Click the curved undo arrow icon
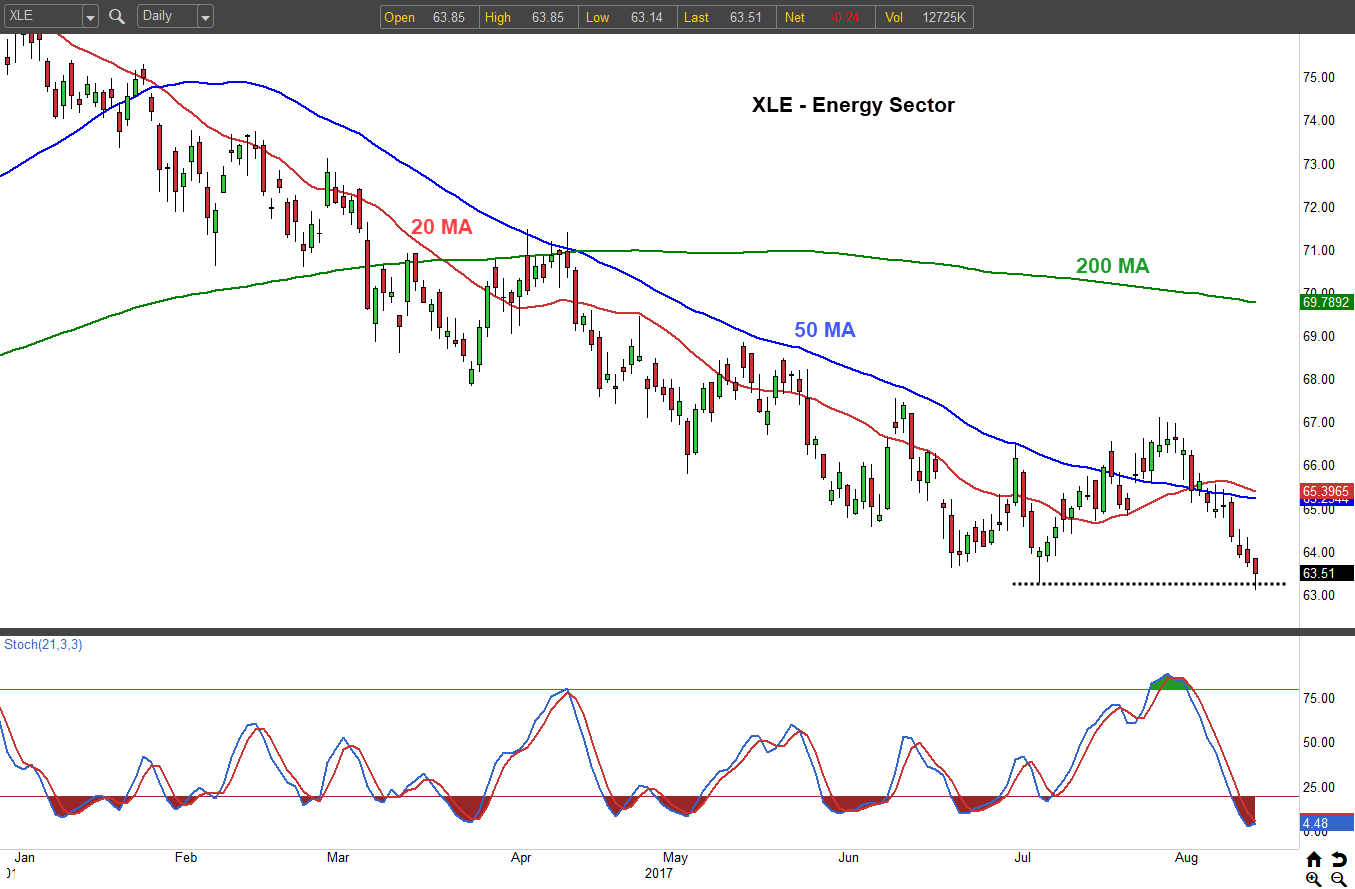The image size is (1355, 889). [x=1338, y=859]
